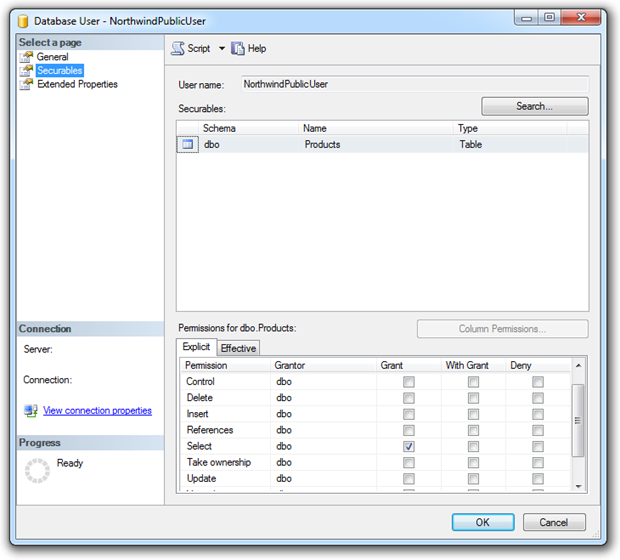Click the Name column header in securables
Viewport: 620px width, 560px height.
(x=375, y=128)
